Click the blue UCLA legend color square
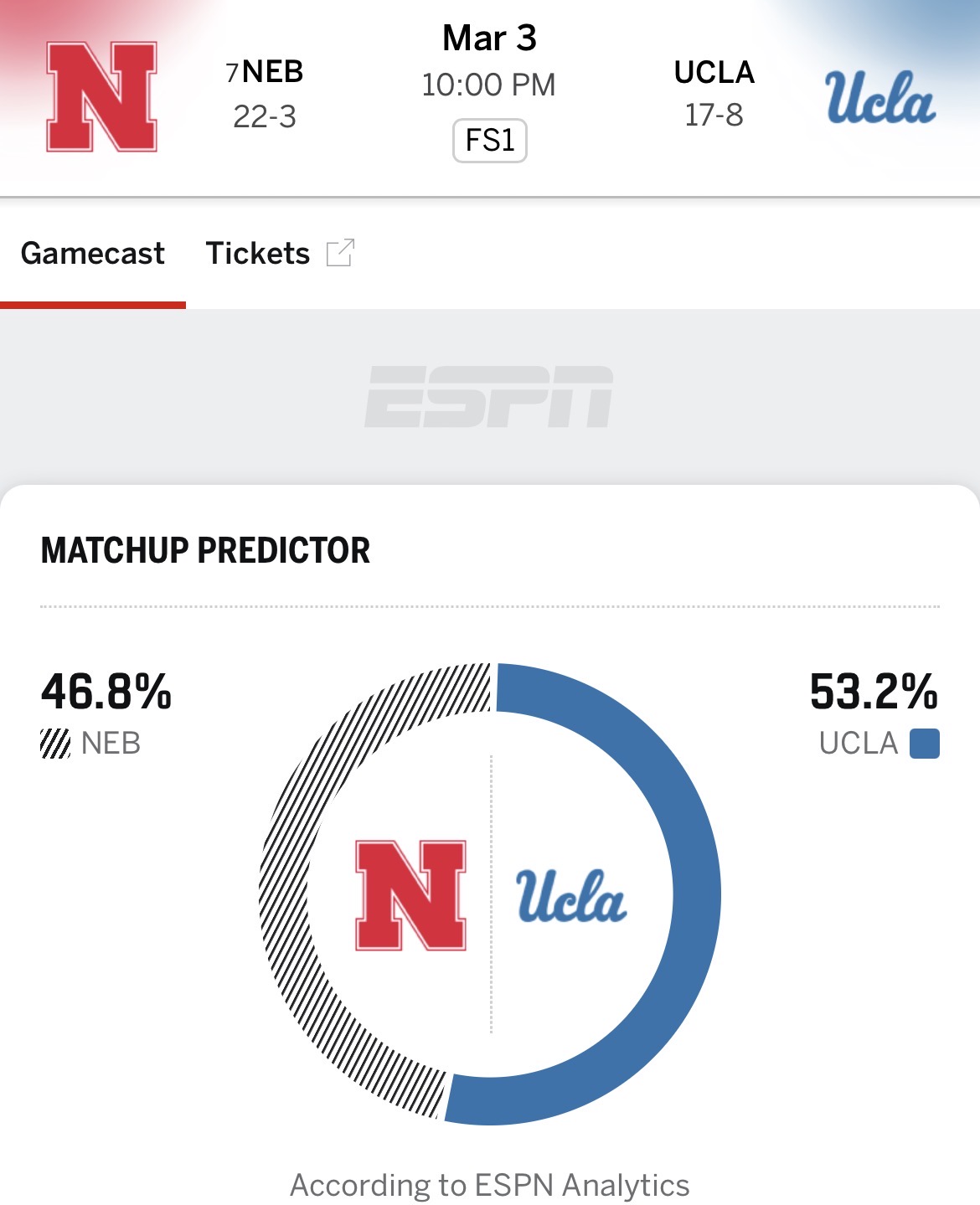Screen dimensions: 980x1205 point(924,743)
